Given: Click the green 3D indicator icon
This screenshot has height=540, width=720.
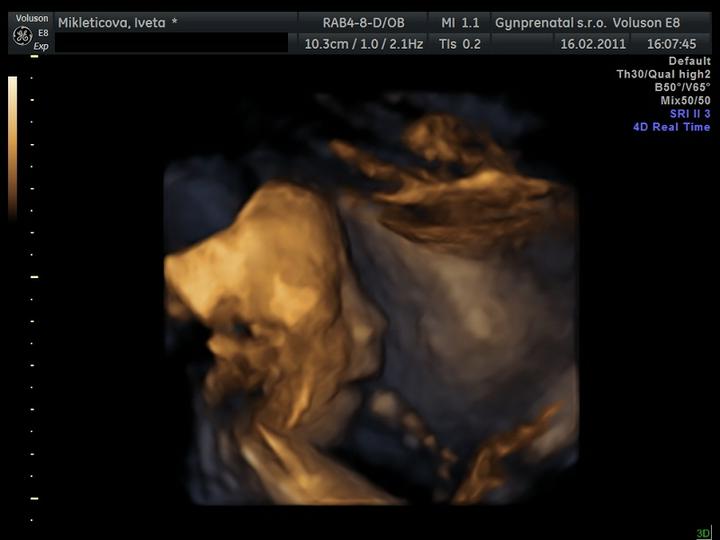Looking at the screenshot, I should click(x=703, y=533).
